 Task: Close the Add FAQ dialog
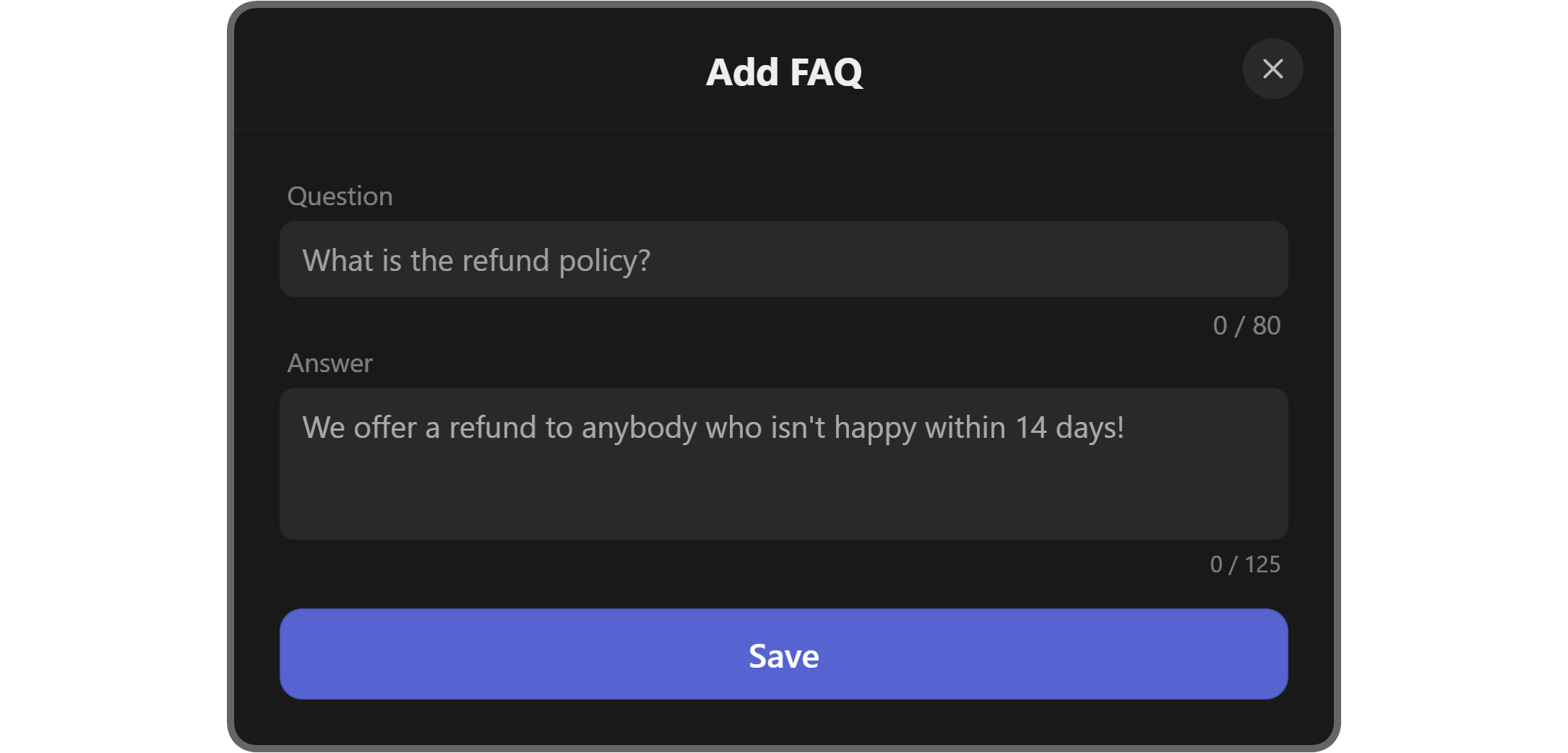1272,69
